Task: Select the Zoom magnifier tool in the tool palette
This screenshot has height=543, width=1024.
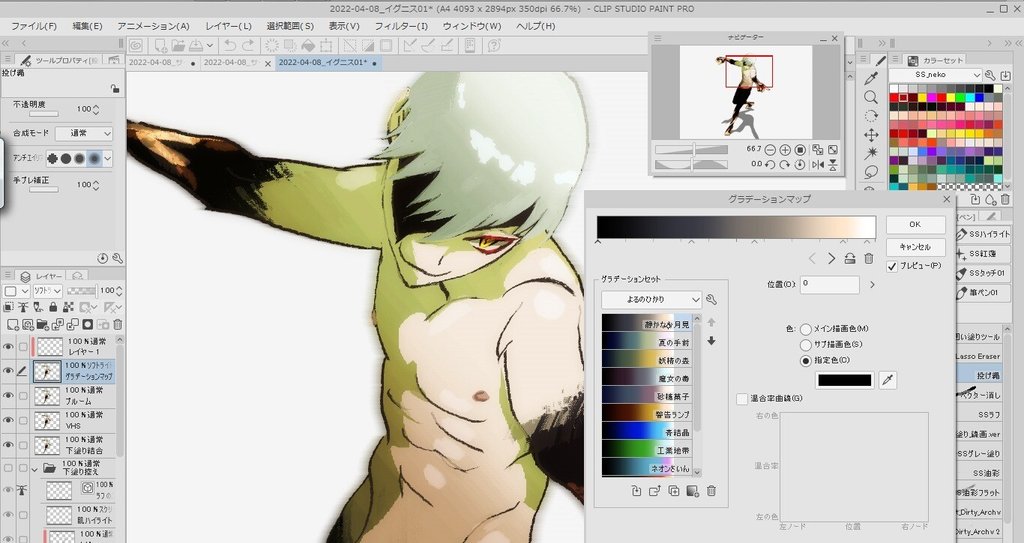Action: (x=871, y=97)
